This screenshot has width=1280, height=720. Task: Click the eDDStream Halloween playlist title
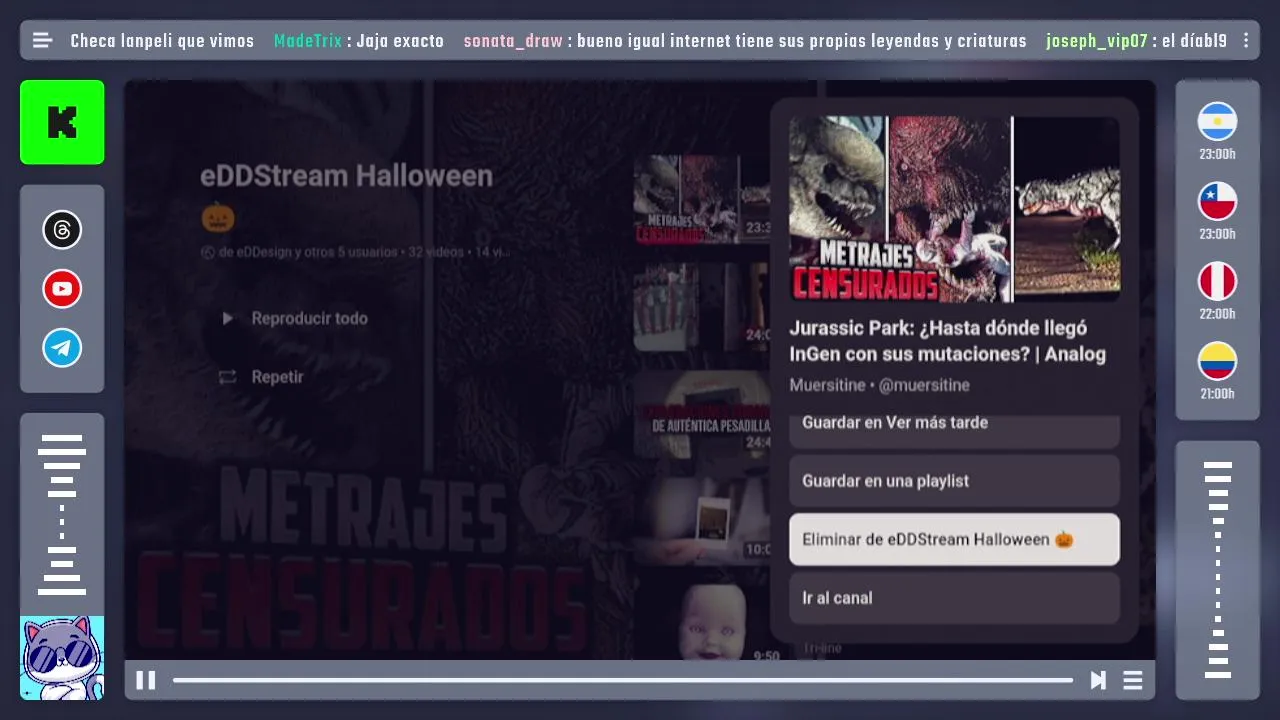coord(346,176)
